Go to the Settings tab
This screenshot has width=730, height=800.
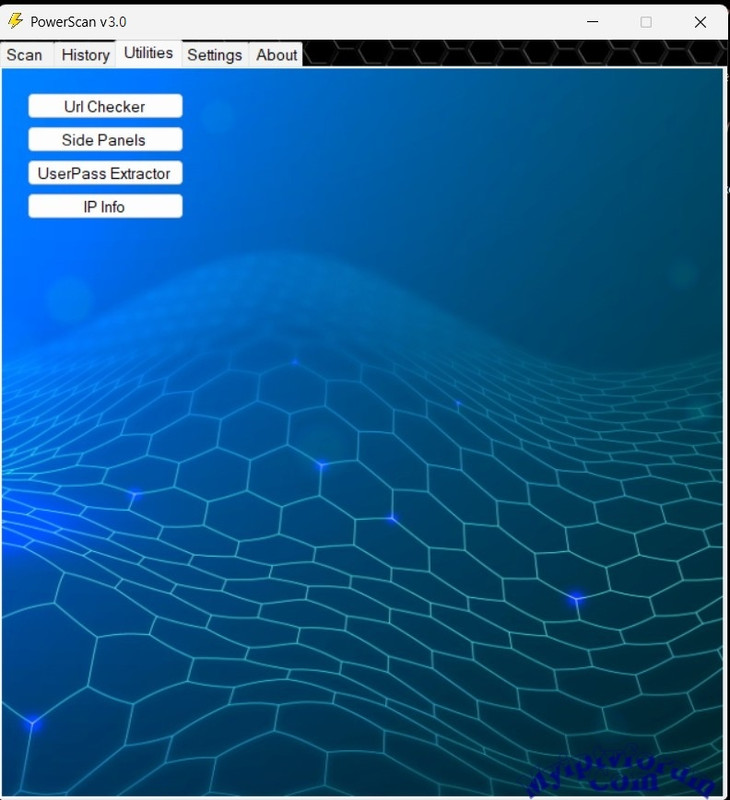(x=215, y=55)
